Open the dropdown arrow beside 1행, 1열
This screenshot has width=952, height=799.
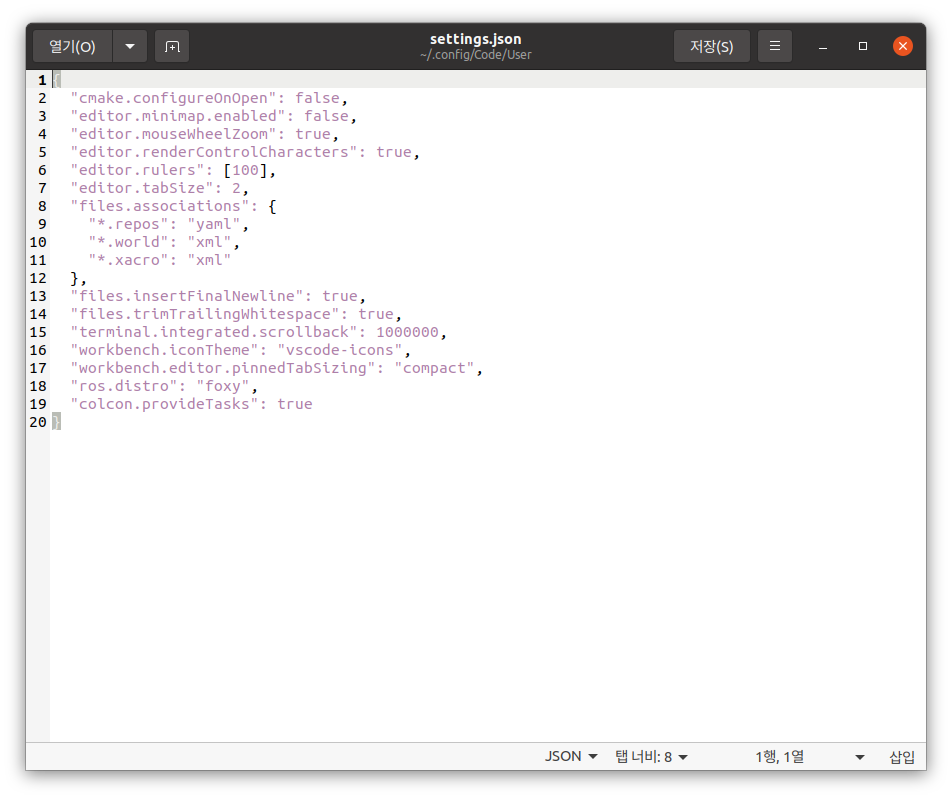[860, 757]
